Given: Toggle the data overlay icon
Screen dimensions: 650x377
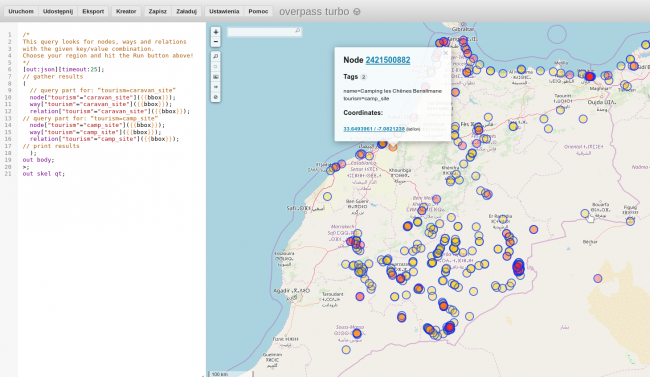Looking at the screenshot, I should click(x=216, y=97).
